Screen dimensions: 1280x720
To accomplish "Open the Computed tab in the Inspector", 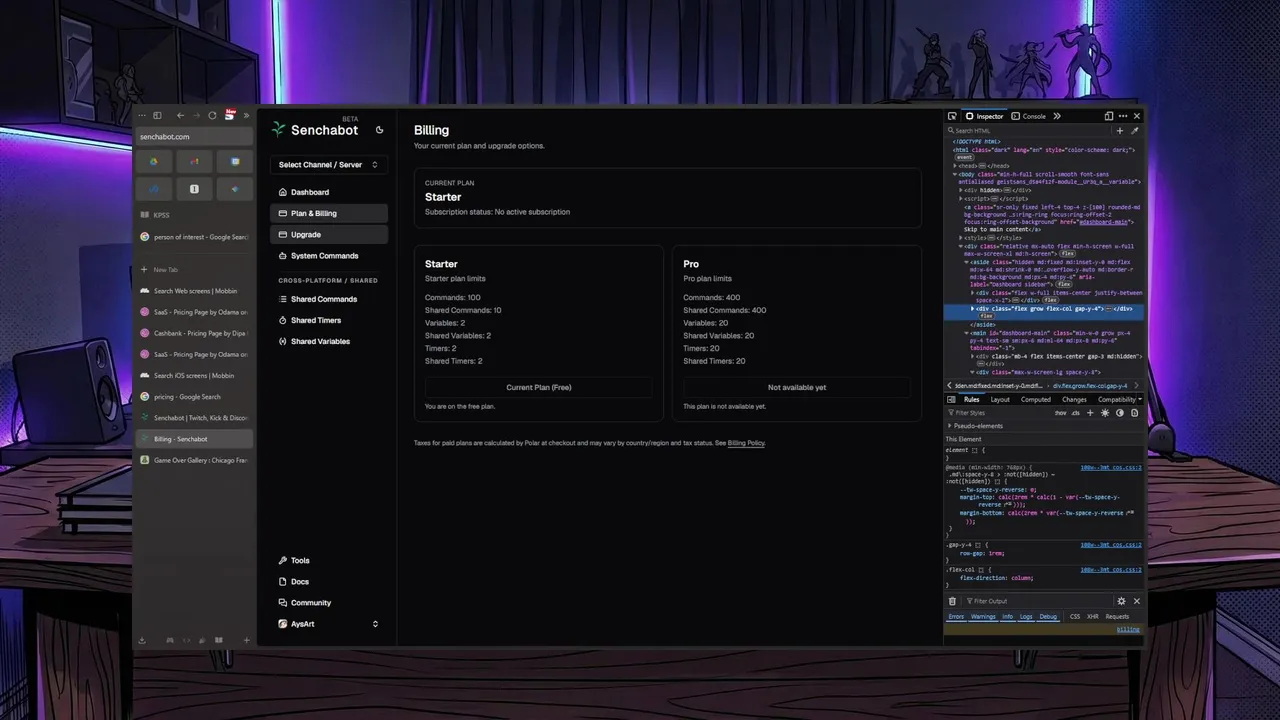I will tap(1035, 400).
